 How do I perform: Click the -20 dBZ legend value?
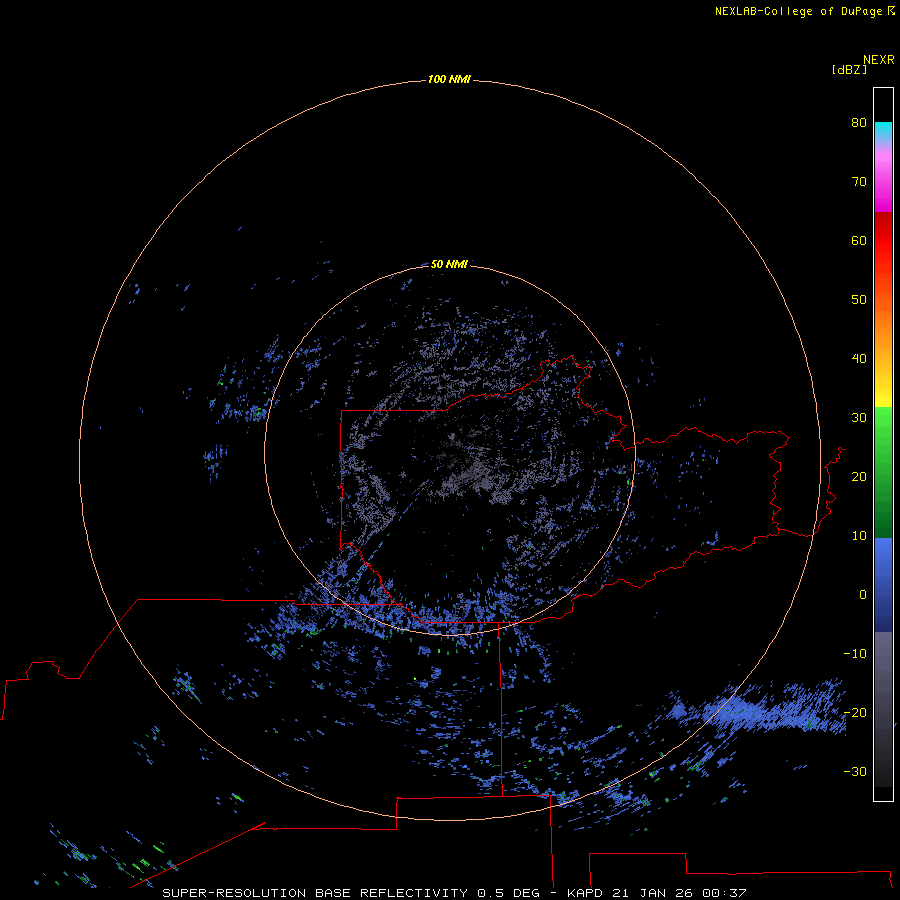[x=855, y=712]
